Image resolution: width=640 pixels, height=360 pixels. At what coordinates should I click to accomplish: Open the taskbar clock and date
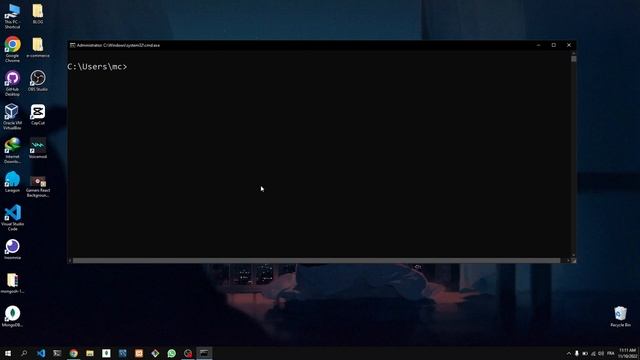coord(628,353)
